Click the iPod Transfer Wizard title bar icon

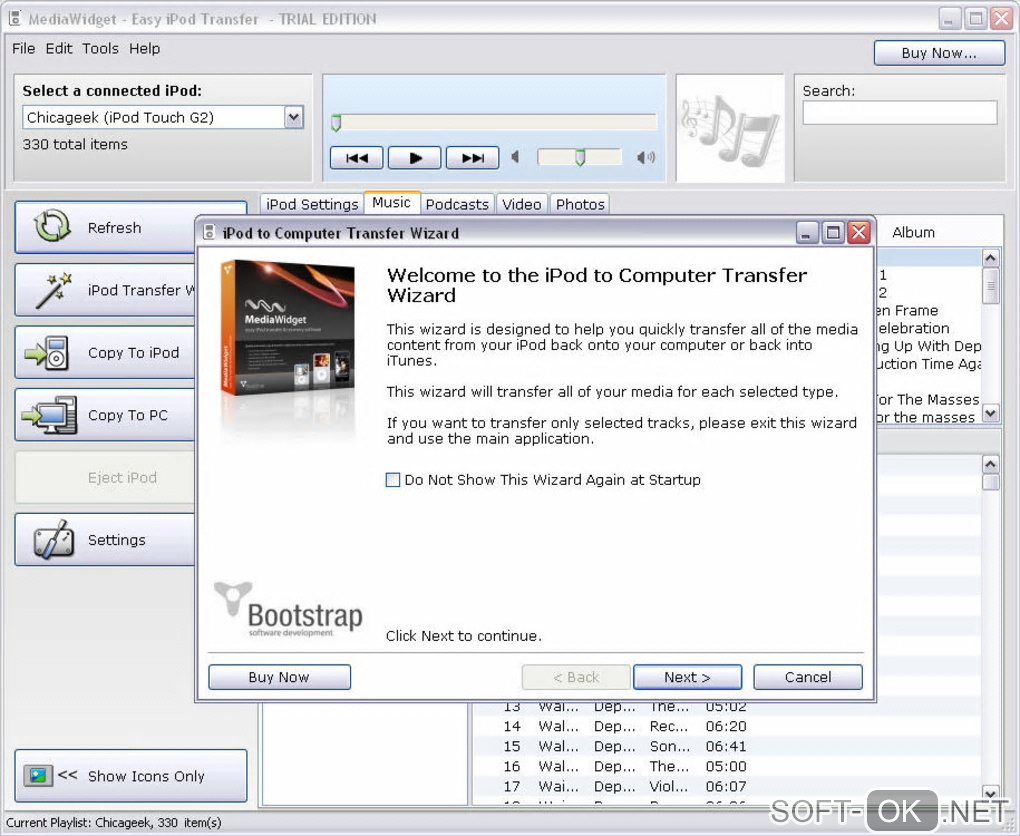point(209,232)
